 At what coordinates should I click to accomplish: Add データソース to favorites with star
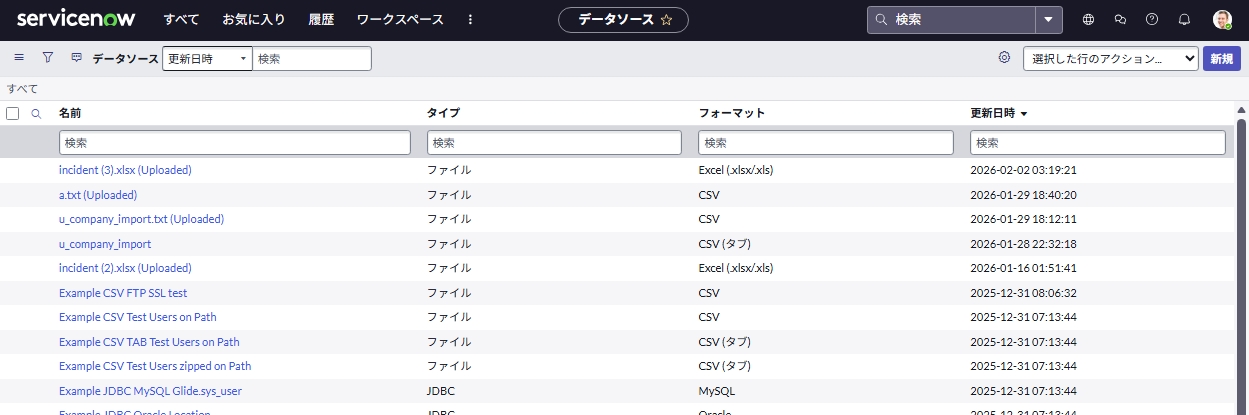pos(666,20)
